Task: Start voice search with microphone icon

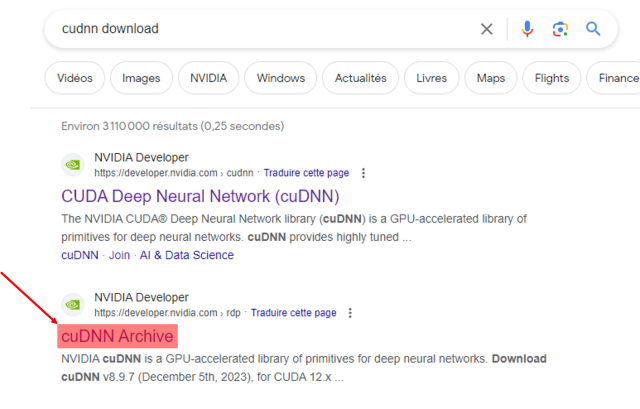Action: pyautogui.click(x=527, y=29)
